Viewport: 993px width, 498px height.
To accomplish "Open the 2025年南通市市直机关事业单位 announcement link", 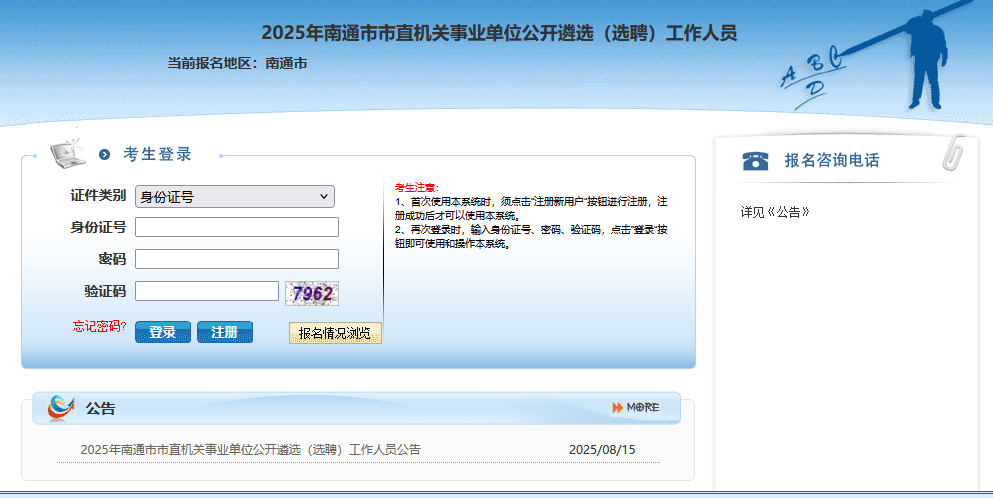I will tap(251, 450).
